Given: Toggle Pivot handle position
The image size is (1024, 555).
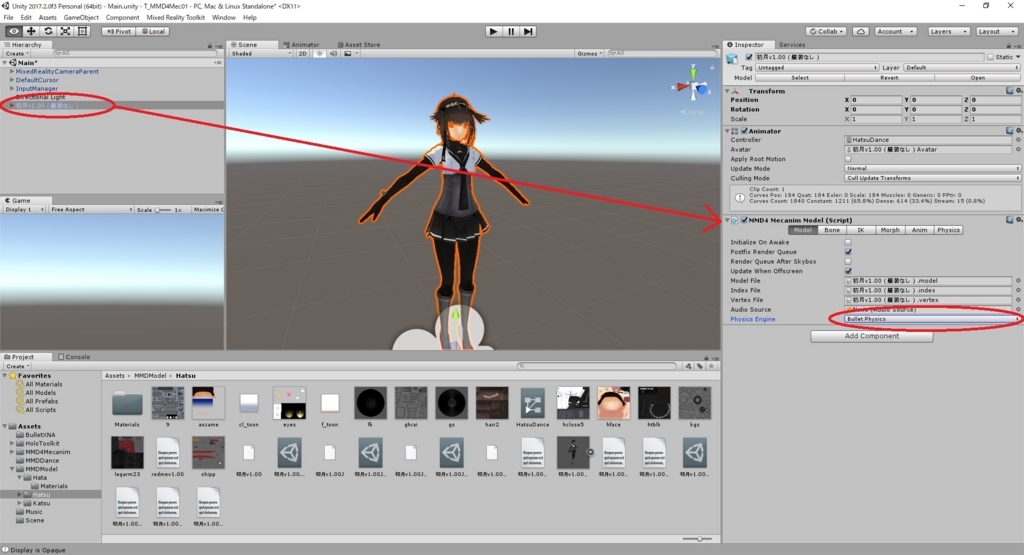Looking at the screenshot, I should pos(118,31).
